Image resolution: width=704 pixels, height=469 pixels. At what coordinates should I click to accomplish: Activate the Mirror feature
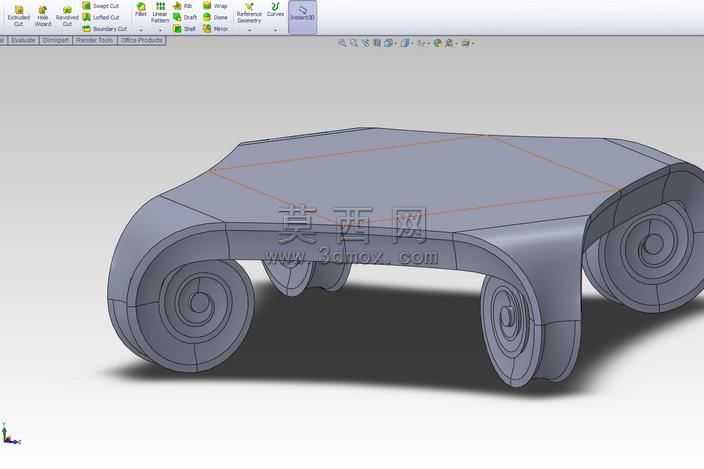click(216, 28)
